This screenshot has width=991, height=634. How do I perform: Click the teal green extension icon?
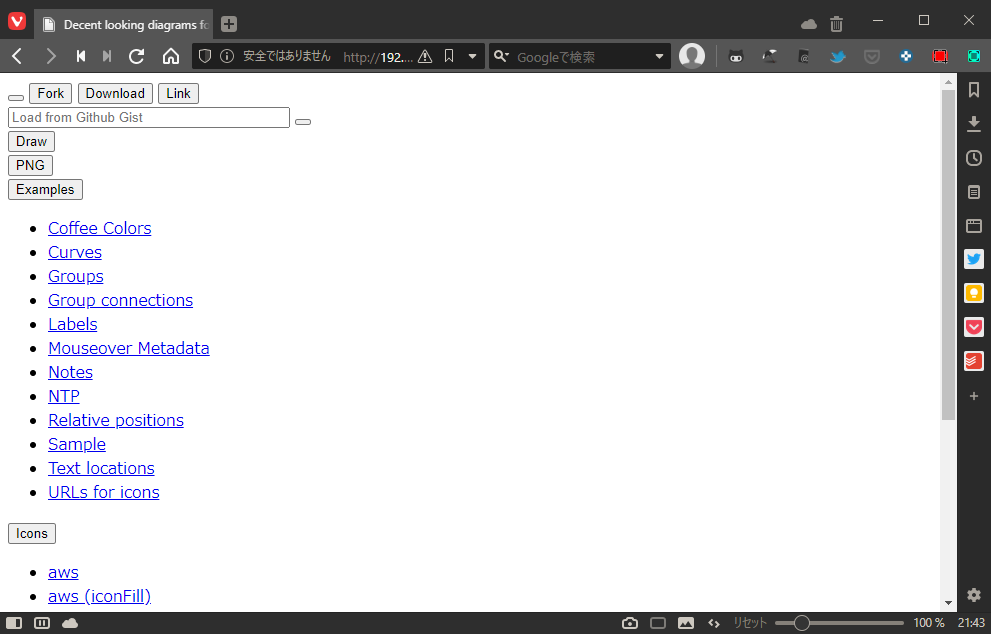974,57
